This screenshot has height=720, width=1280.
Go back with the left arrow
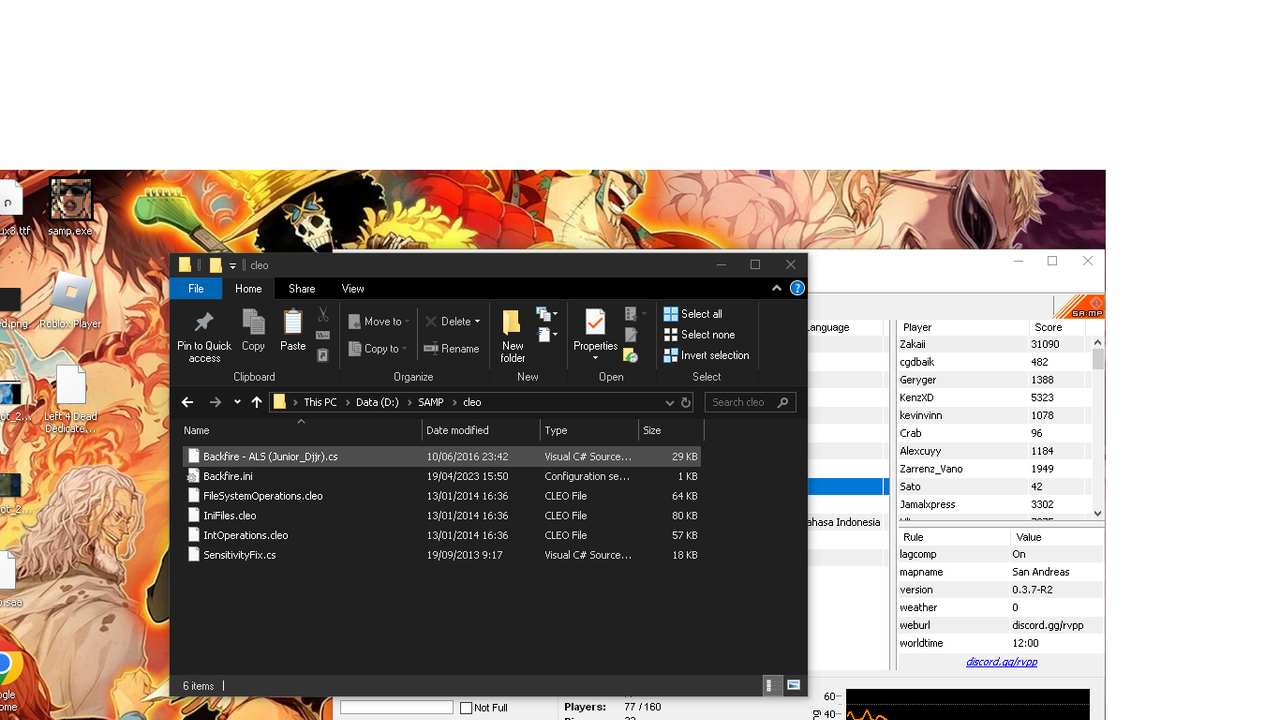click(x=187, y=402)
